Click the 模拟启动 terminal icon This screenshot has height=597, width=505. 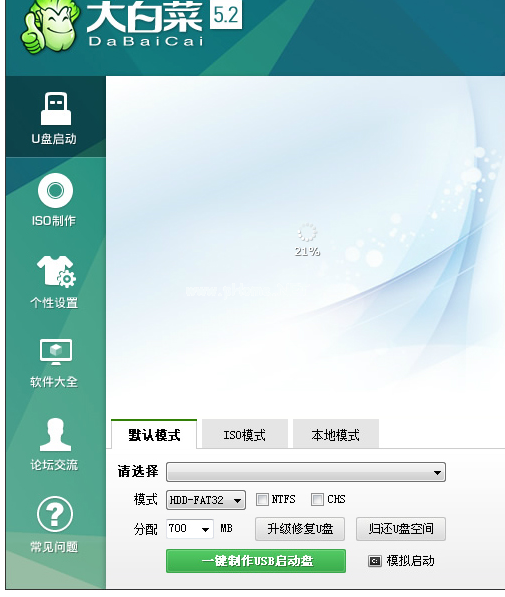(374, 561)
